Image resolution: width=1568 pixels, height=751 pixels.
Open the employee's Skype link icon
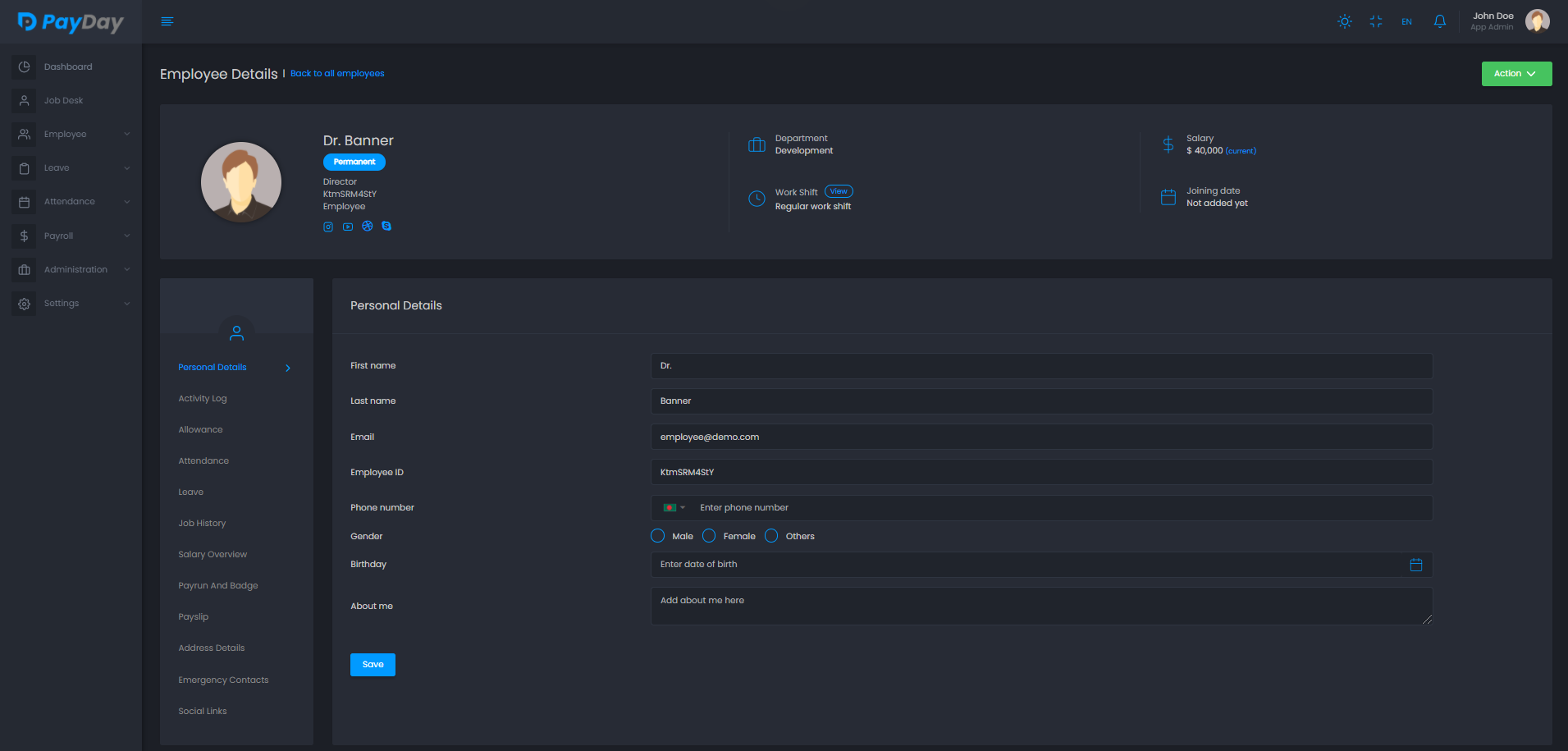click(386, 227)
